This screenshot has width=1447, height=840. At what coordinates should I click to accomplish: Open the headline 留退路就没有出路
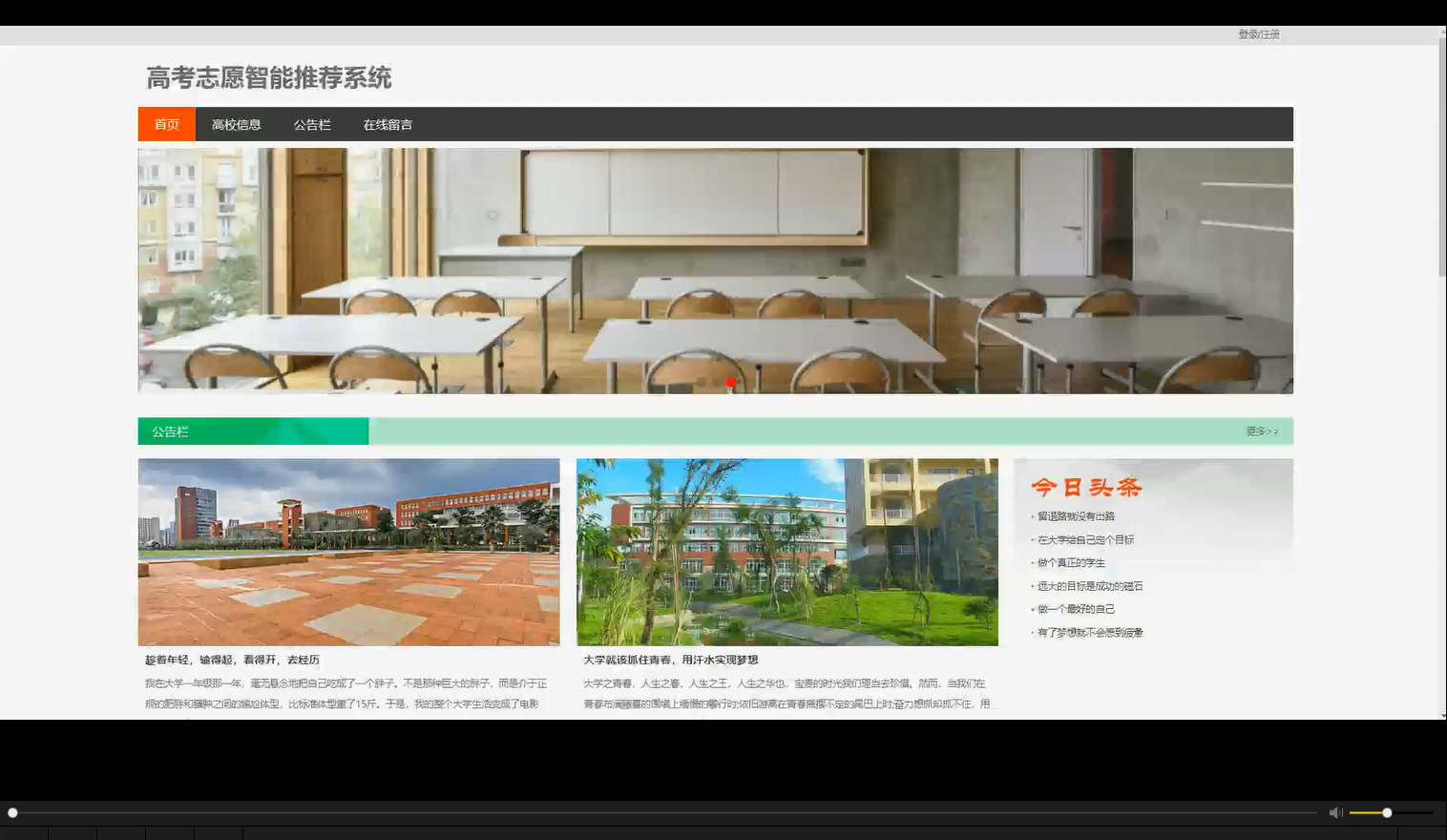(x=1078, y=514)
